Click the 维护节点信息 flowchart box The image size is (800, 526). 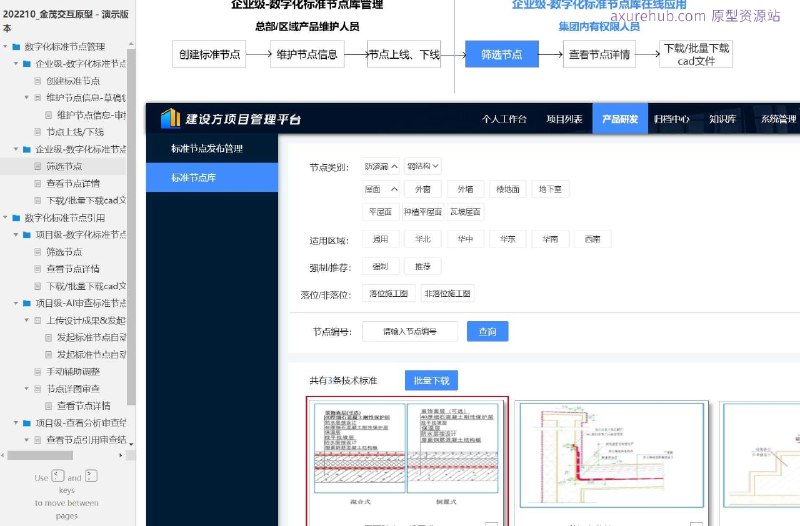coord(307,54)
